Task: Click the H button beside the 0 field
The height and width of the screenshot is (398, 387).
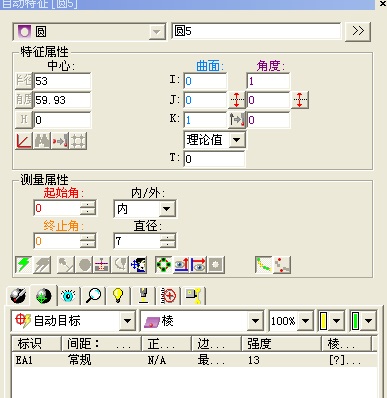Action: point(24,120)
